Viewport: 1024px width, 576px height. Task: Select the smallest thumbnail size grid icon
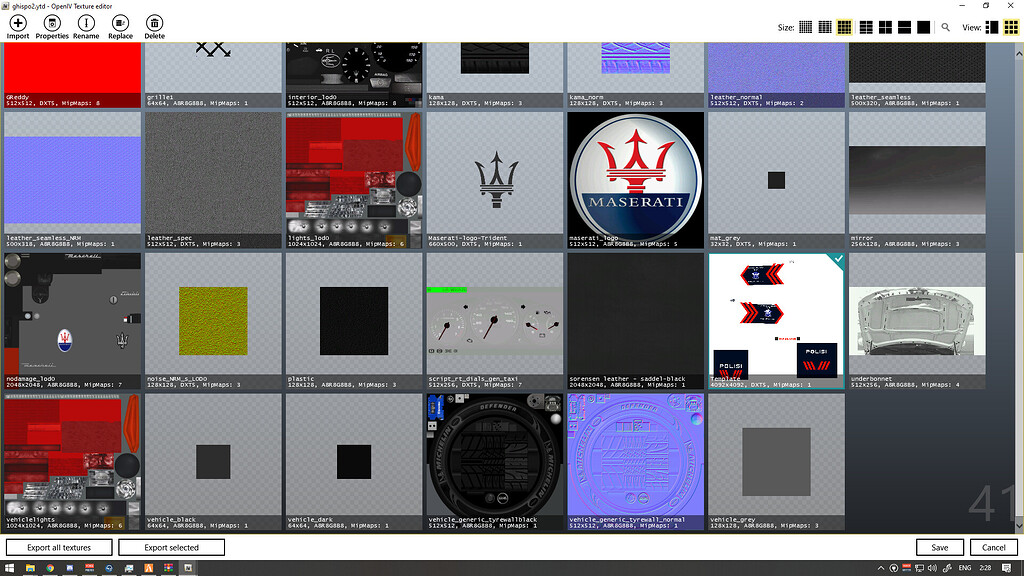(x=806, y=27)
